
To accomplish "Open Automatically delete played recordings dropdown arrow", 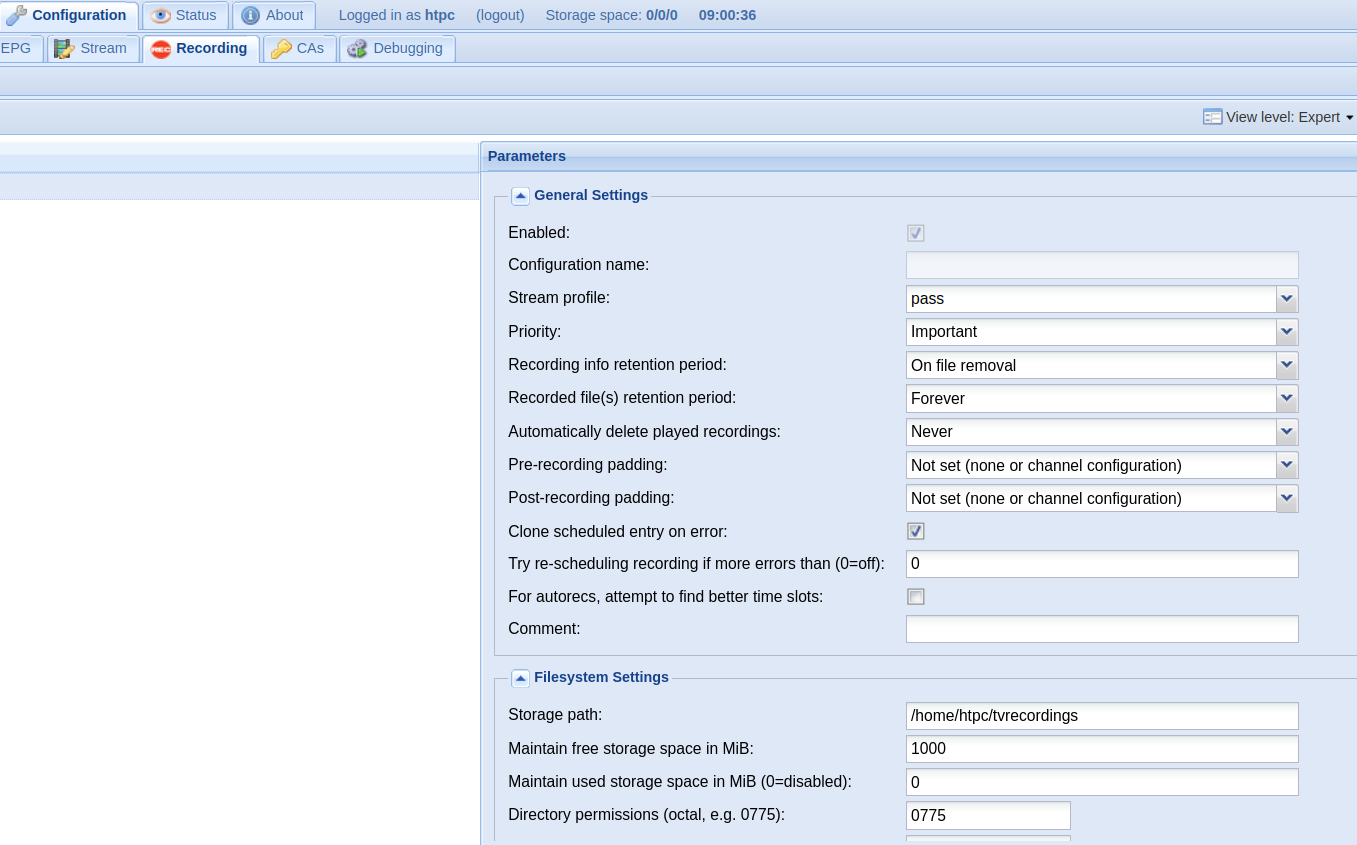I will coord(1287,432).
